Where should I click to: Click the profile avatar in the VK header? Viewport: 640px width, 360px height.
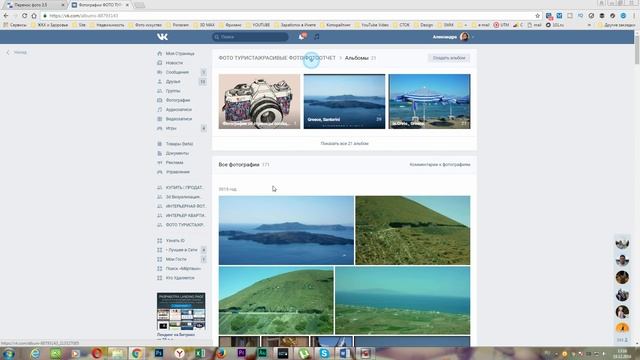[464, 37]
